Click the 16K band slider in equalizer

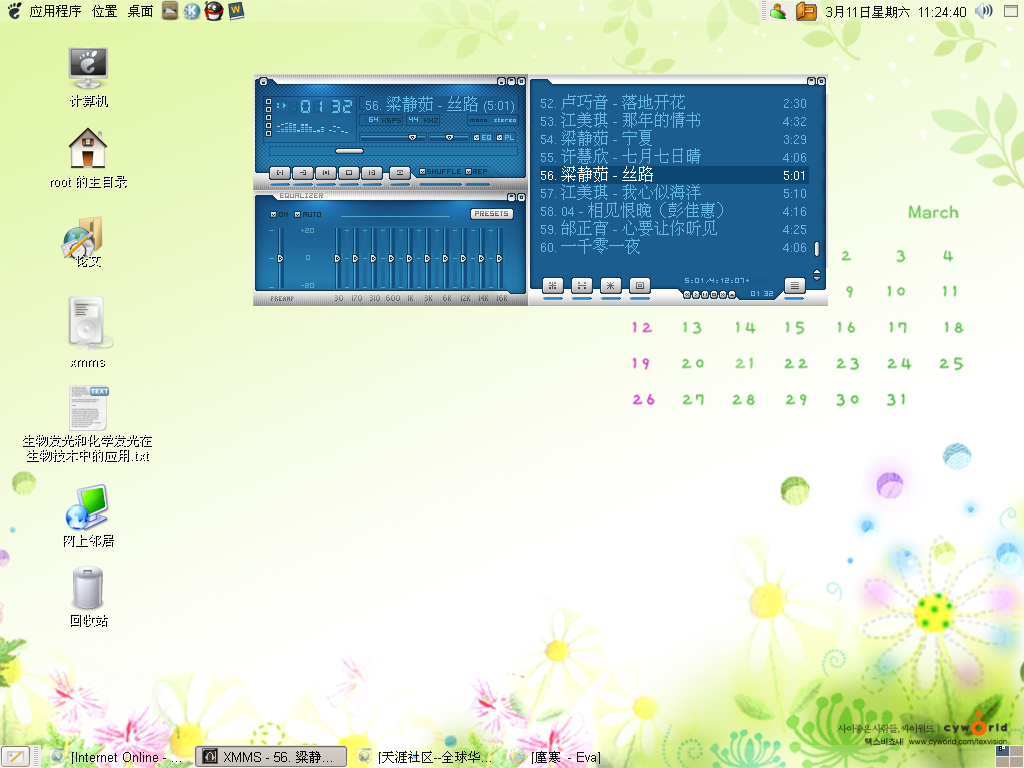(500, 259)
